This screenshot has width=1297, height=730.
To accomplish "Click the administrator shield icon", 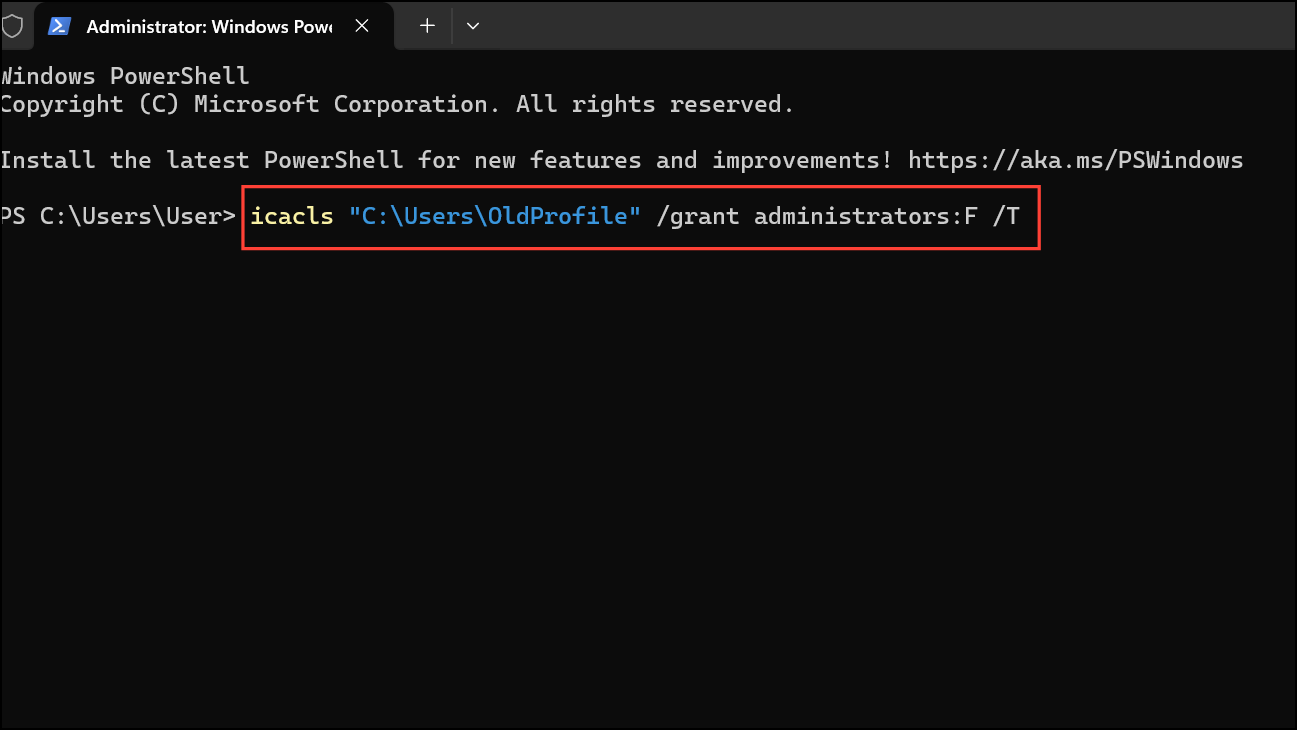I will [11, 26].
